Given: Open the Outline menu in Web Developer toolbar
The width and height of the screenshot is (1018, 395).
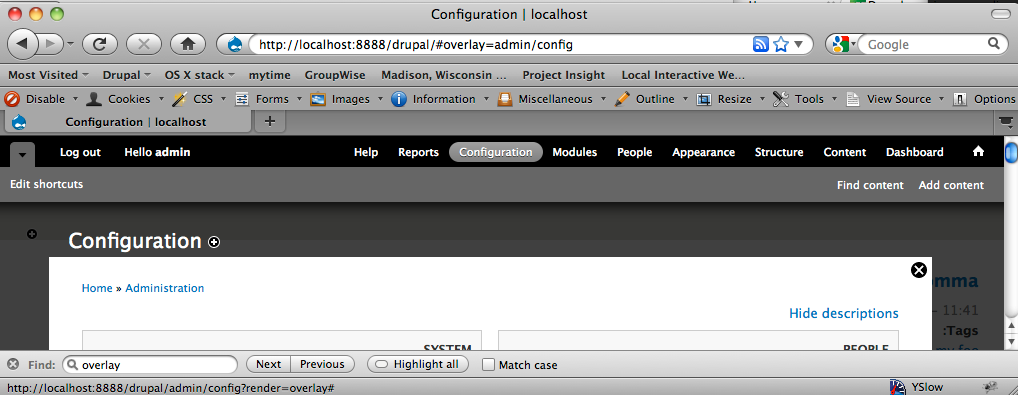Looking at the screenshot, I should click(651, 99).
